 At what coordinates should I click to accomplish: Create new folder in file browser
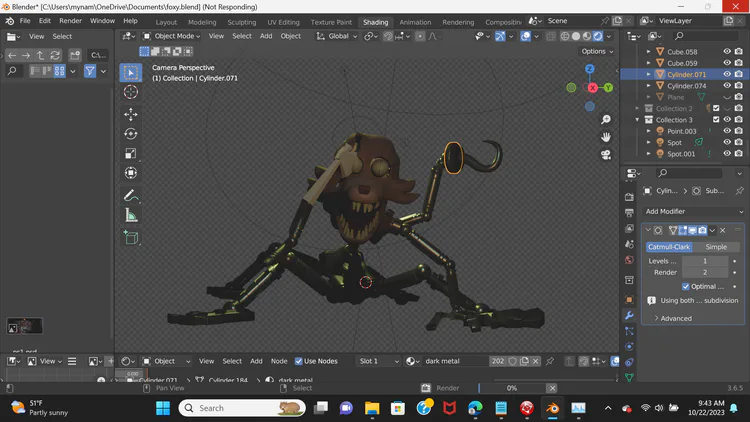(75, 56)
